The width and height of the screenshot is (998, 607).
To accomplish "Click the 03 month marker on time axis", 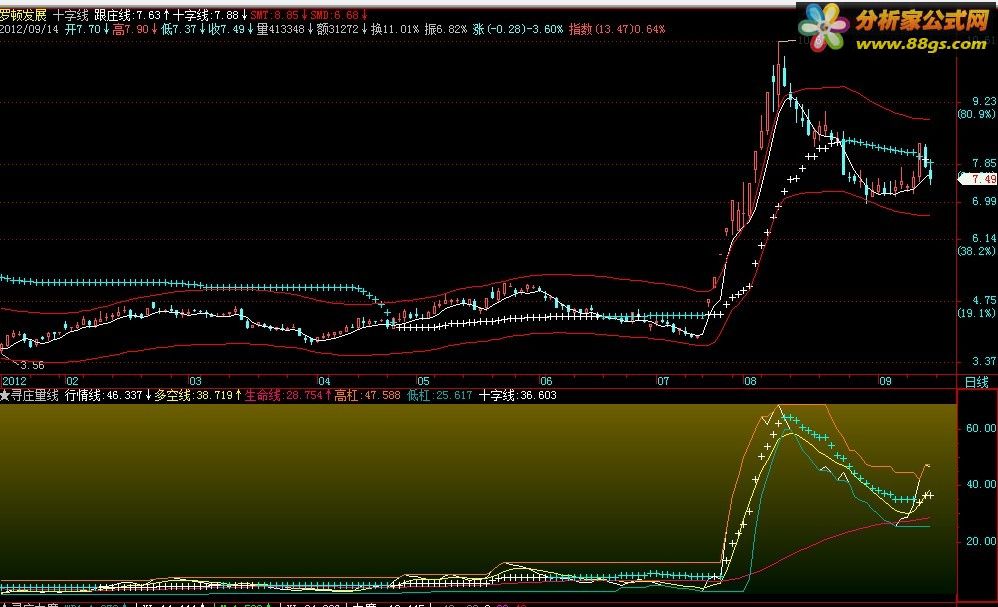I will (x=195, y=381).
